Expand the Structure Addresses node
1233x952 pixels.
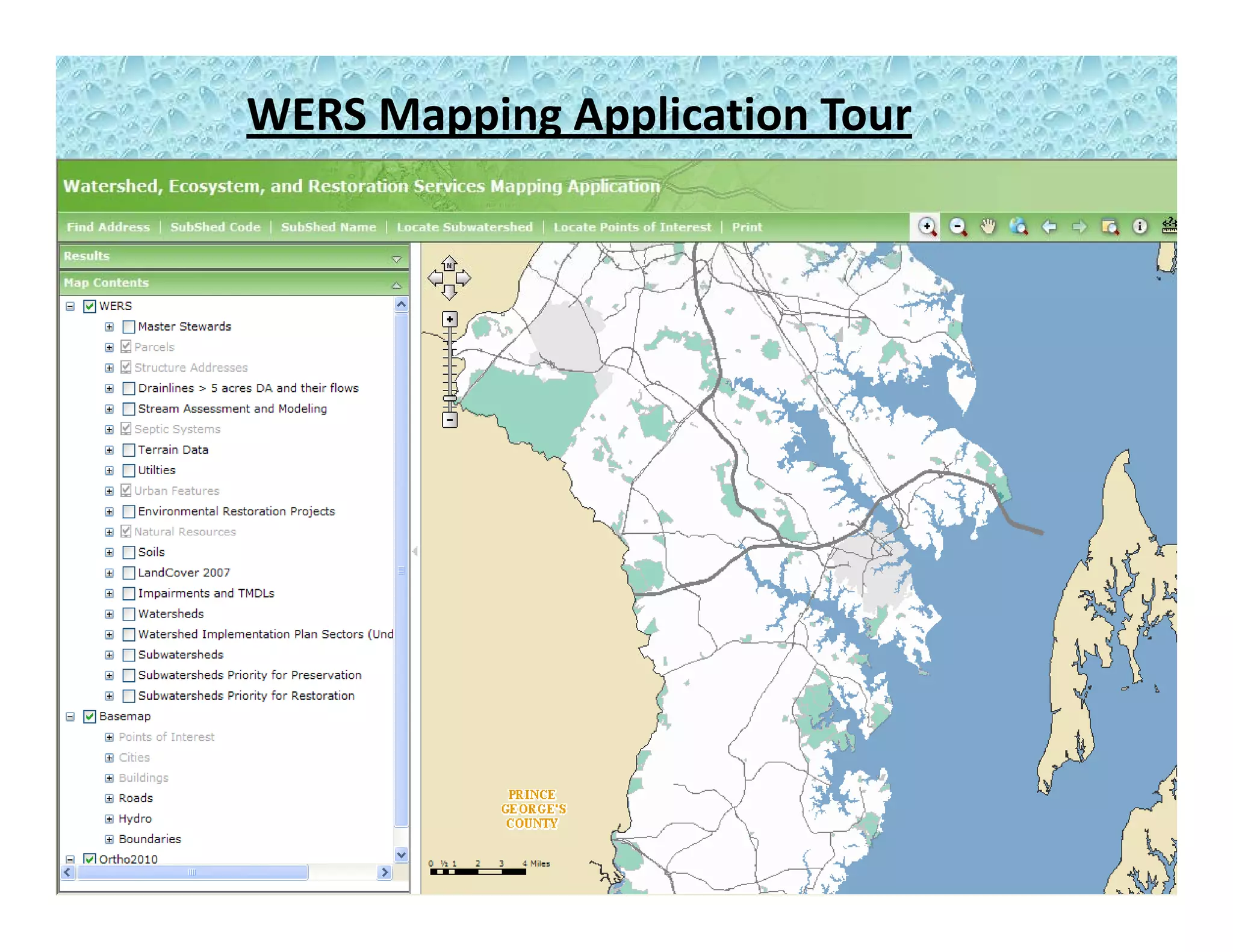click(x=109, y=368)
